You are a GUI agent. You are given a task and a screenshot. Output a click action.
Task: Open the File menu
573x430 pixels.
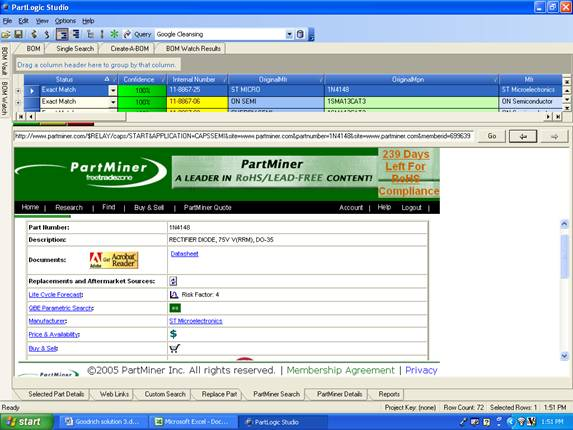click(x=7, y=21)
